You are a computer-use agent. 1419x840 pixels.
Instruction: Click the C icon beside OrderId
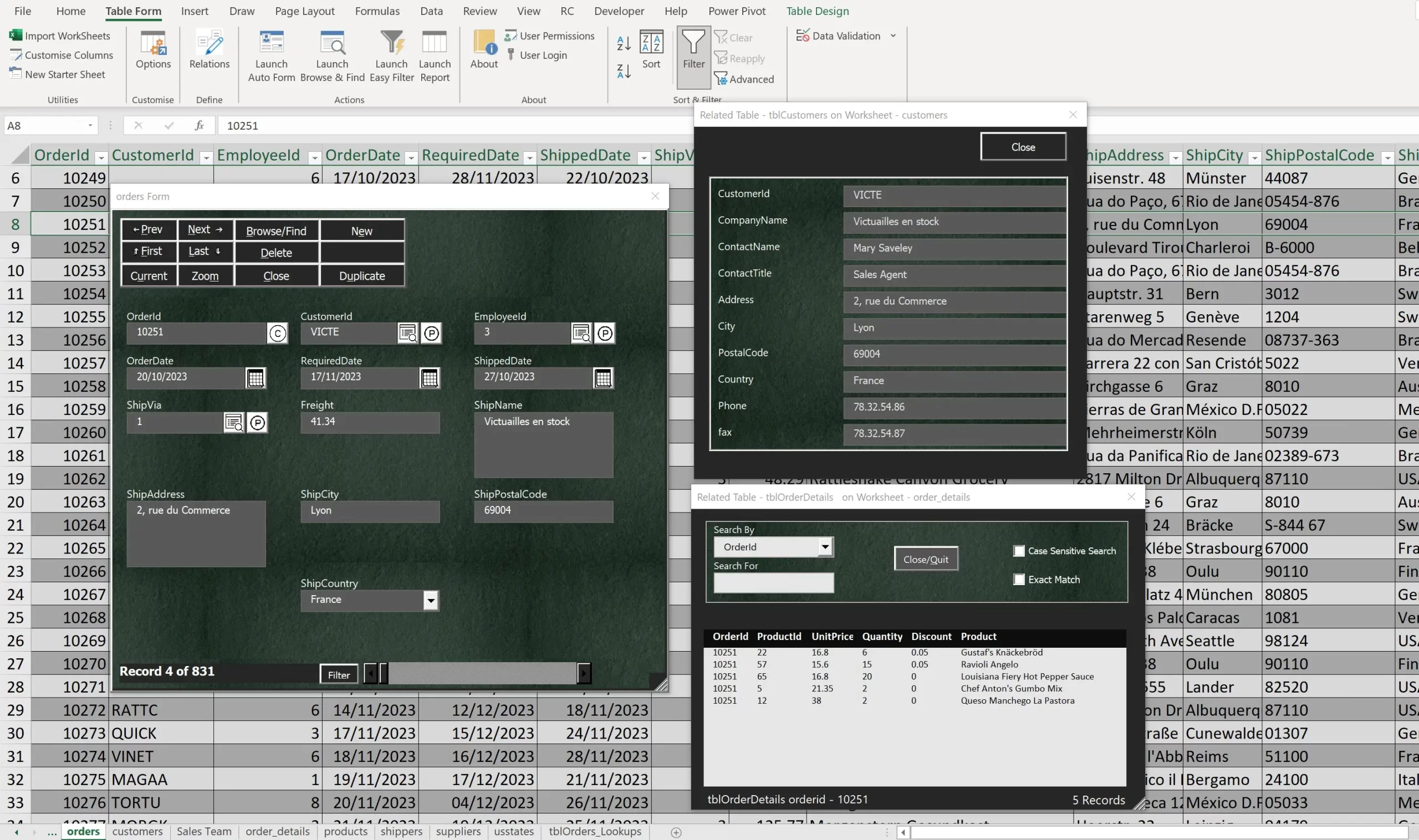[x=277, y=333]
